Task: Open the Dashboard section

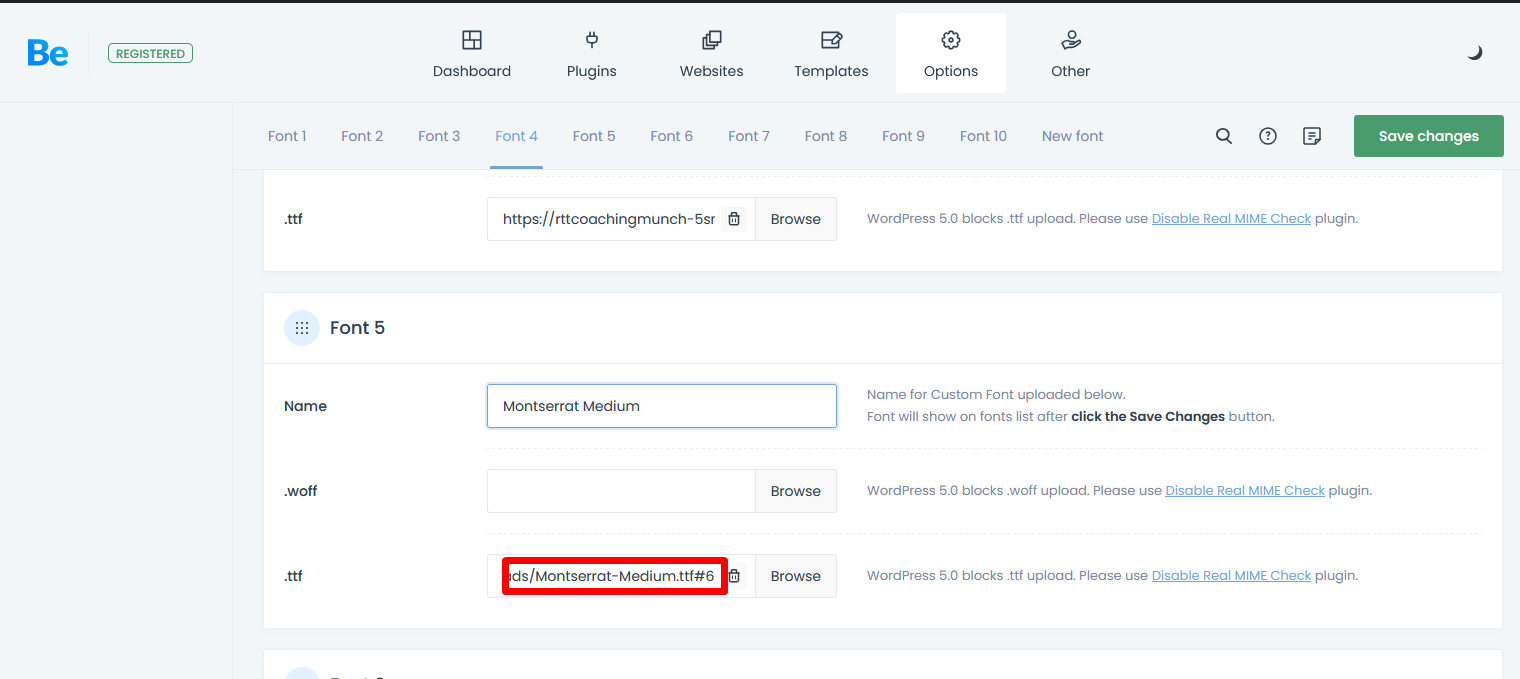Action: pyautogui.click(x=471, y=54)
